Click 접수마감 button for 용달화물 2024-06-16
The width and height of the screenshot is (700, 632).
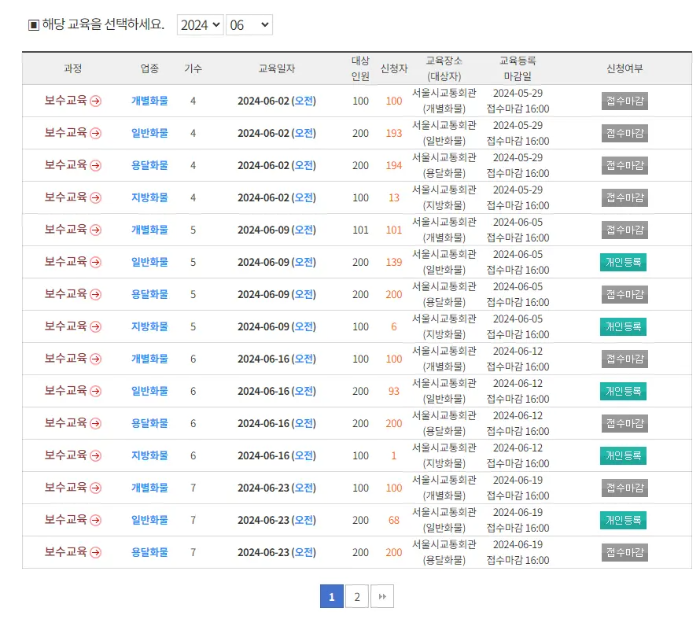(625, 423)
